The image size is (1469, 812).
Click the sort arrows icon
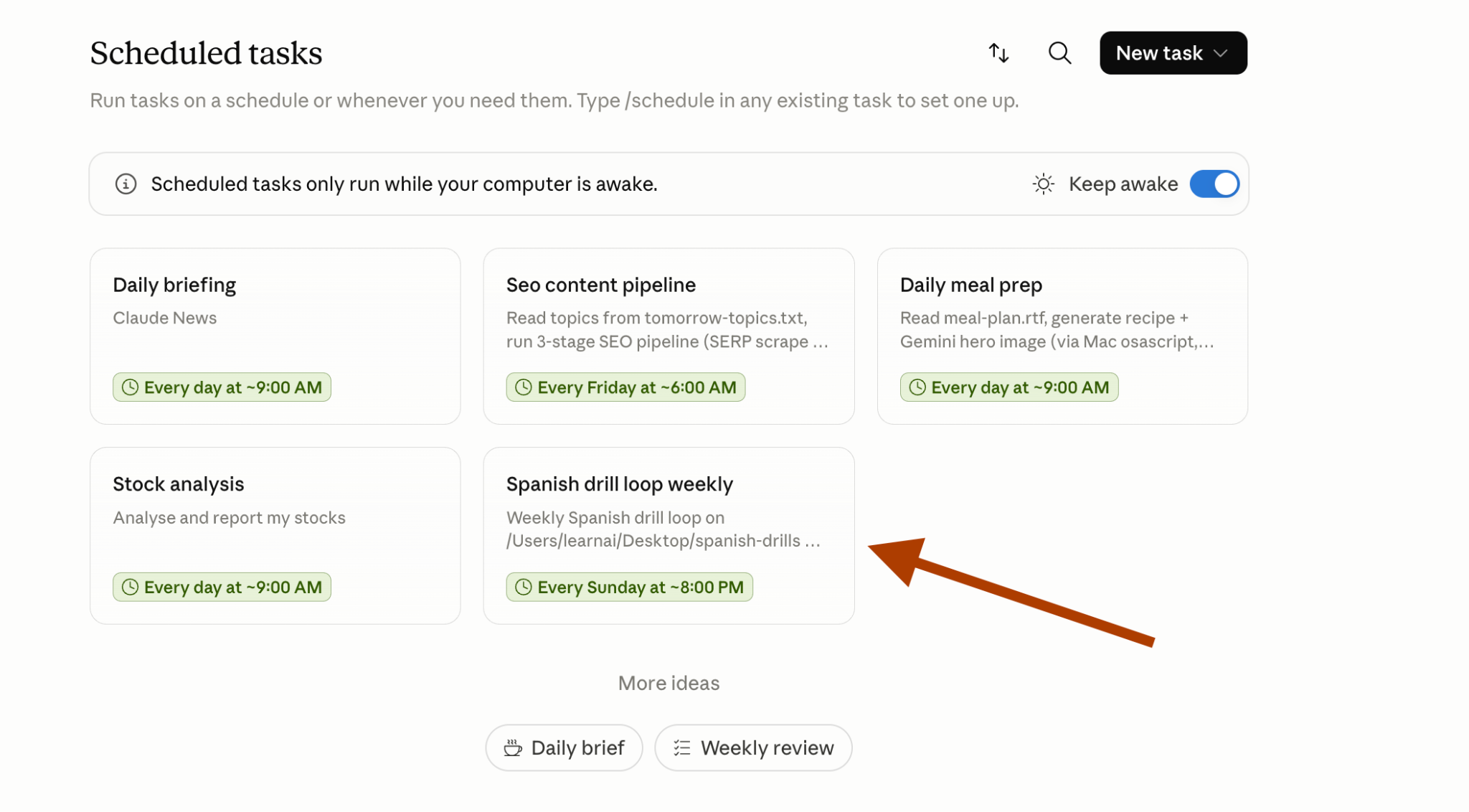(x=998, y=53)
